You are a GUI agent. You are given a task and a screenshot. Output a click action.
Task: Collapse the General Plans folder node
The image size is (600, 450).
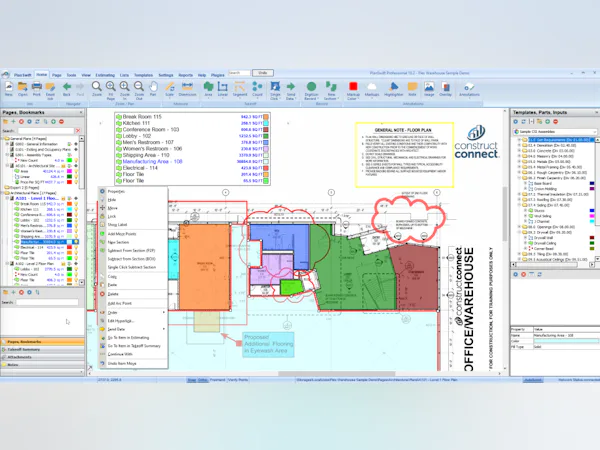coord(3,139)
